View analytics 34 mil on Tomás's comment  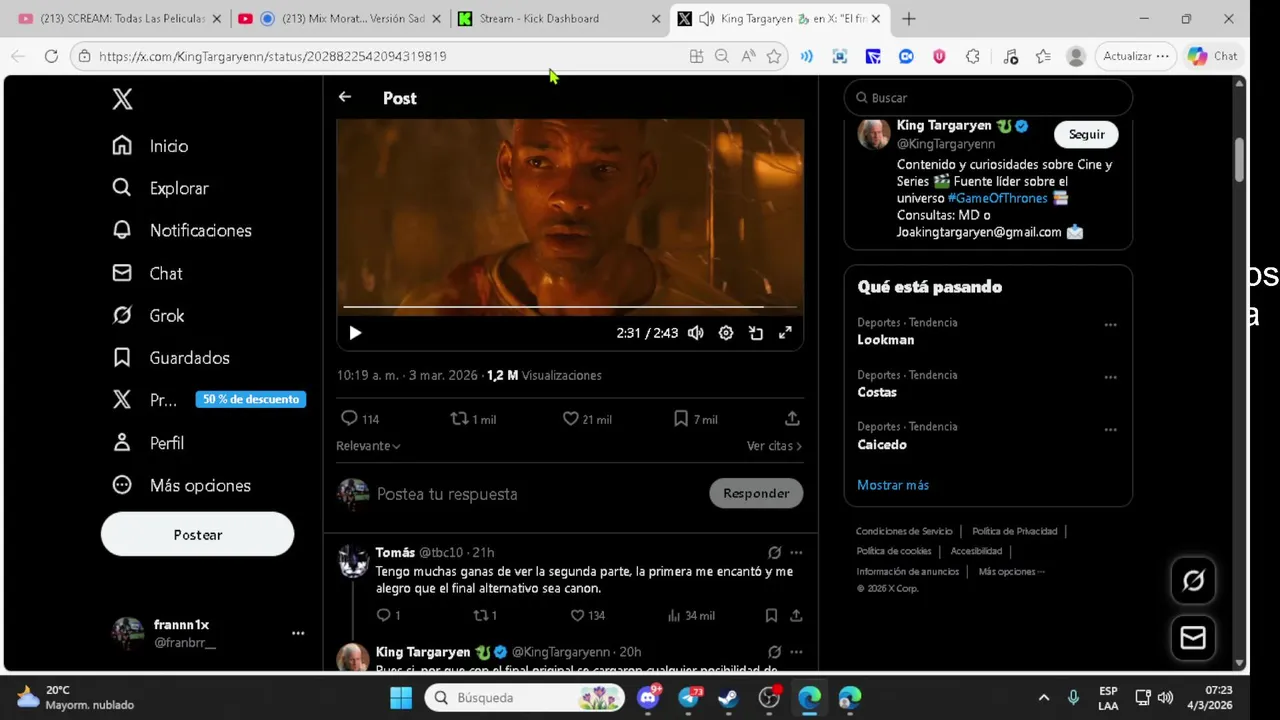click(690, 615)
